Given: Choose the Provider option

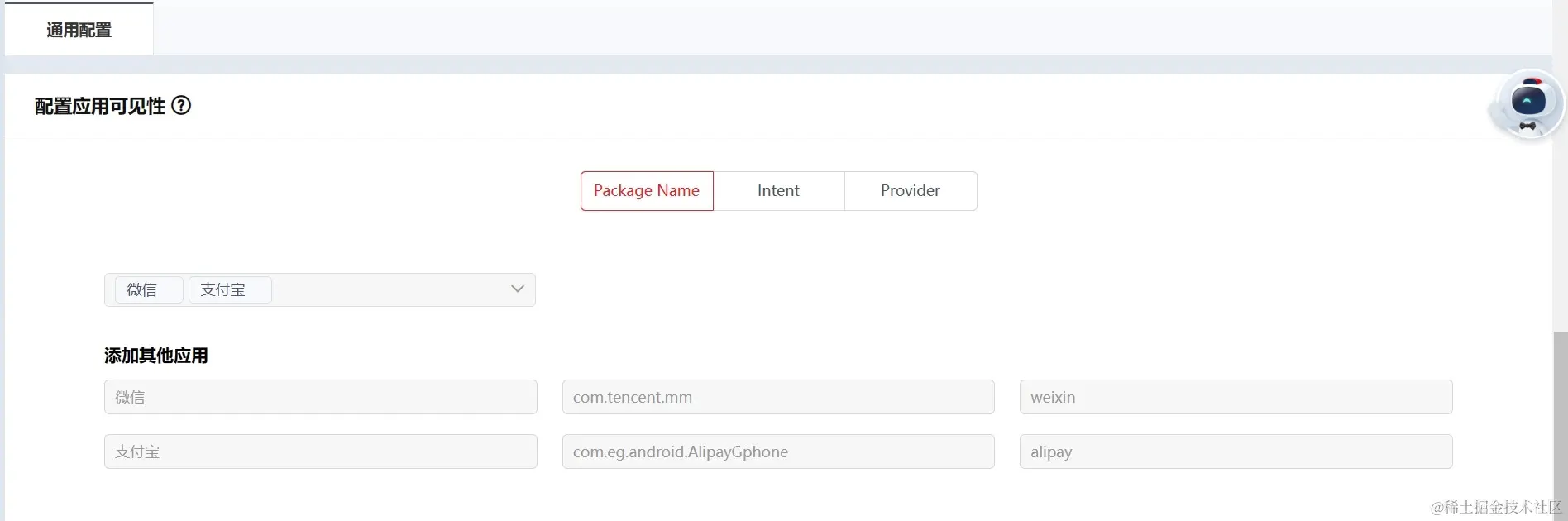Looking at the screenshot, I should (910, 191).
